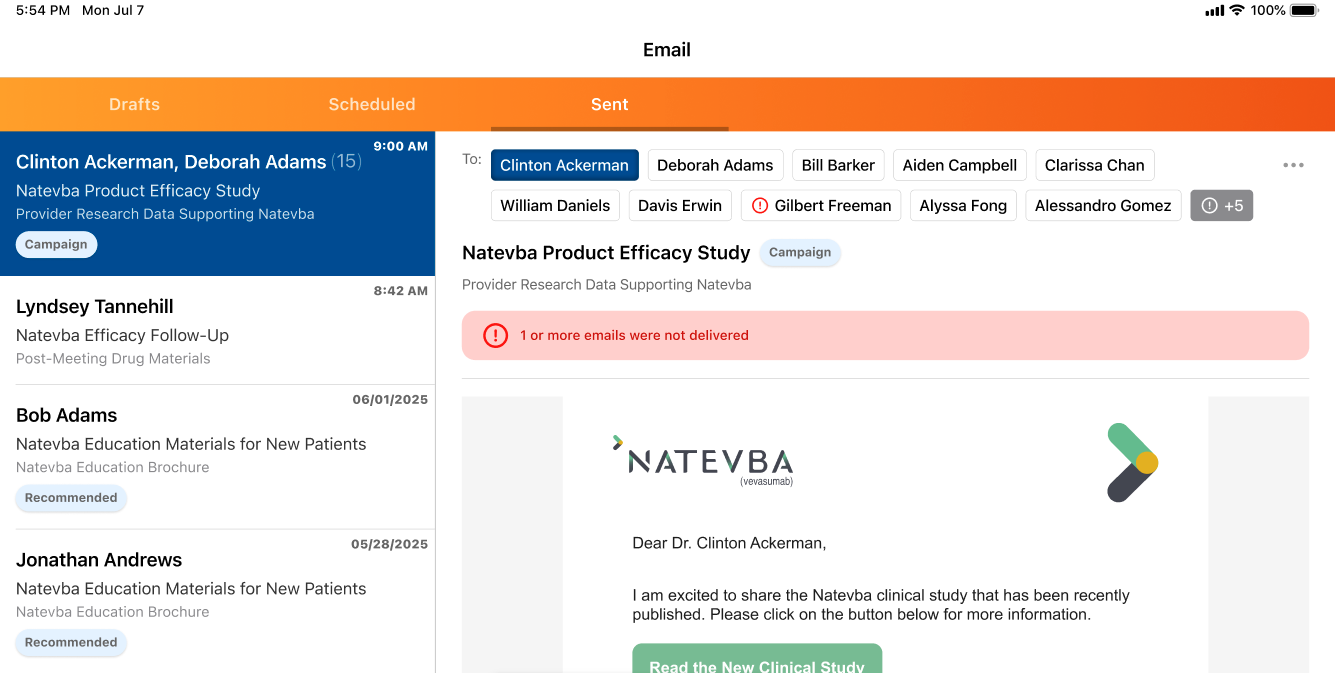Open Lyndsey Tannehill's Efficacy Follow-Up email
The height and width of the screenshot is (673, 1335).
point(217,331)
